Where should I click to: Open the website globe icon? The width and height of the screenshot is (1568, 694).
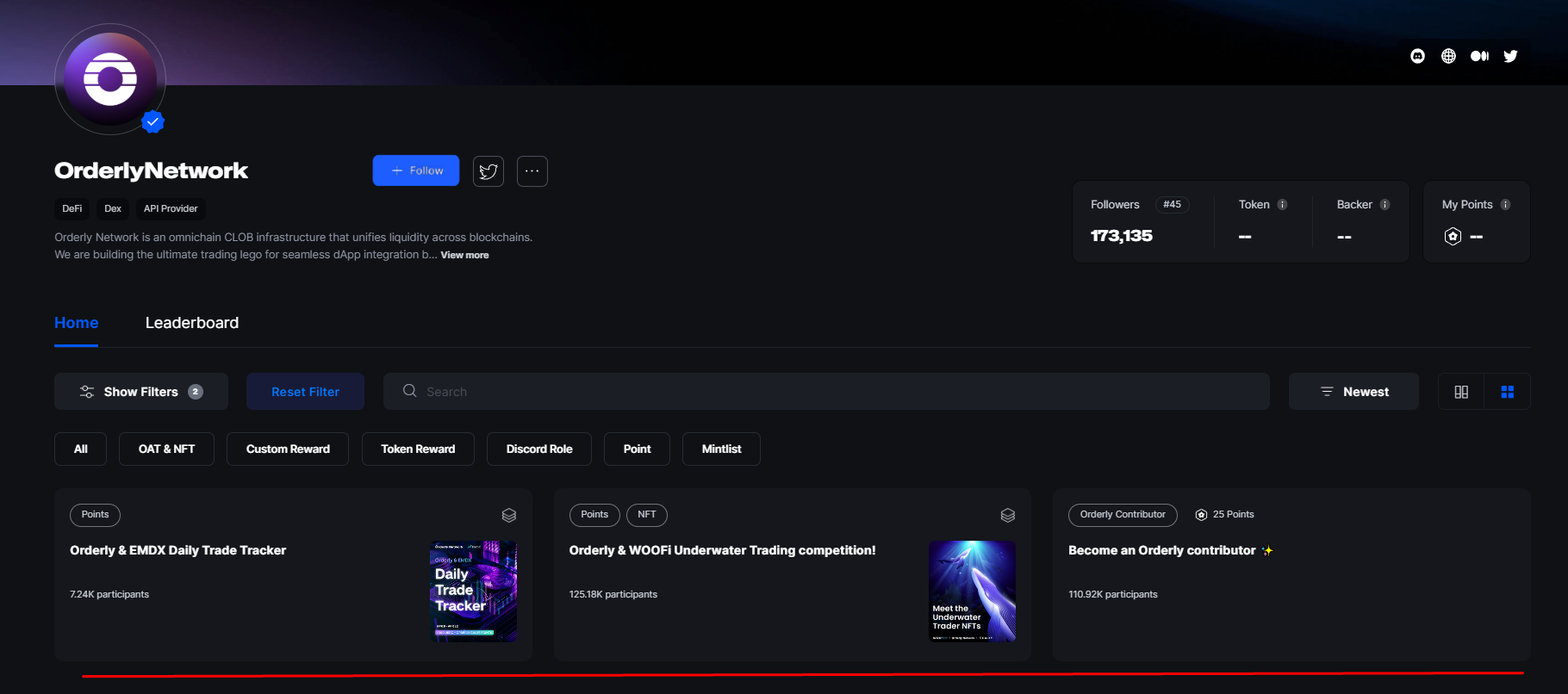[x=1448, y=56]
